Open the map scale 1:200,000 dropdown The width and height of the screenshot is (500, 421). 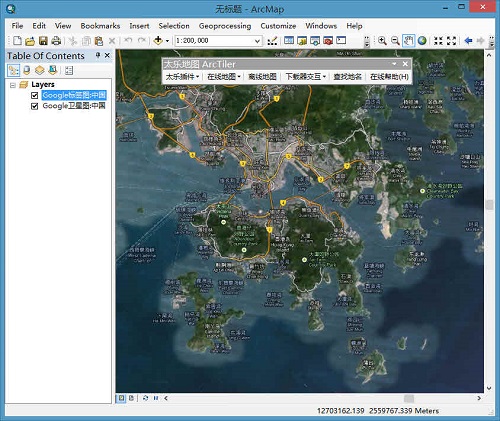[257, 41]
